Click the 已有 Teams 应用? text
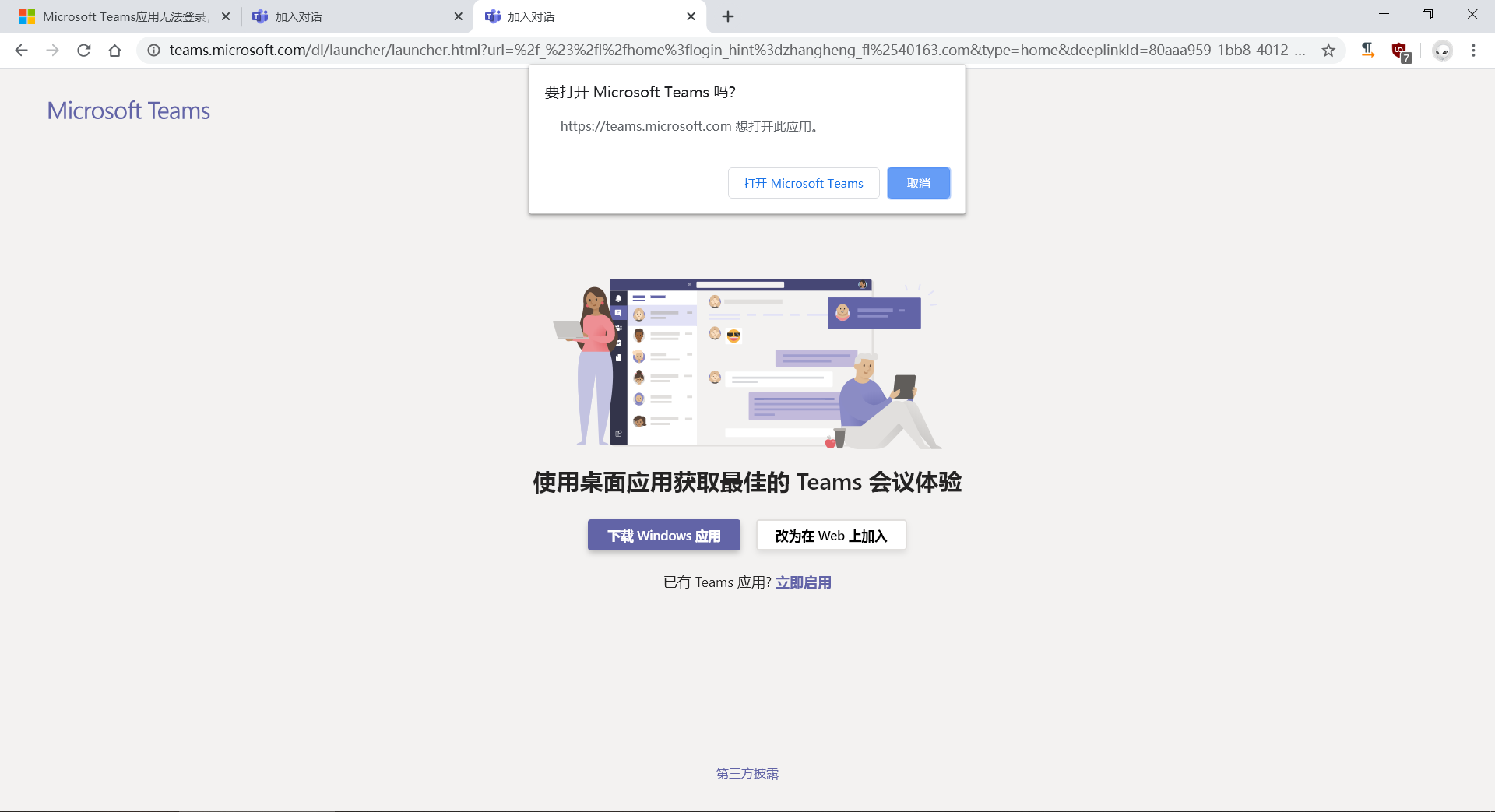The image size is (1495, 812). click(x=717, y=582)
